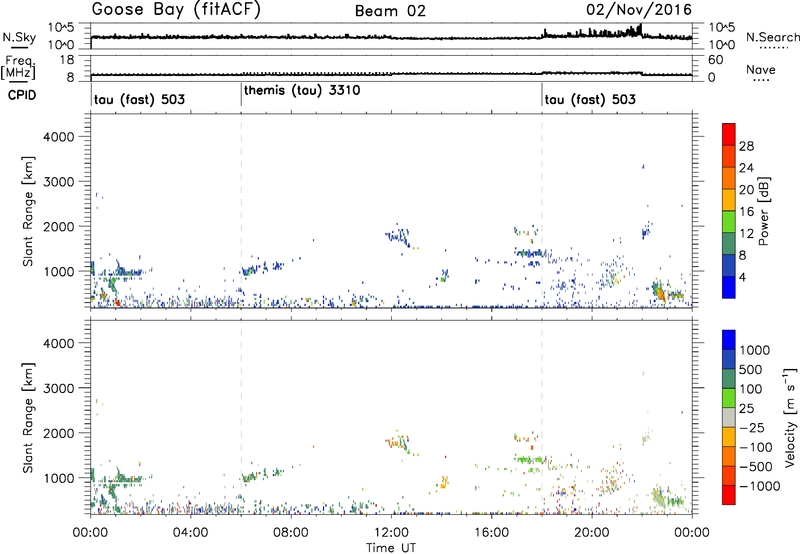
Task: Click the Power color bar blue segment near 4
Action: click(729, 287)
